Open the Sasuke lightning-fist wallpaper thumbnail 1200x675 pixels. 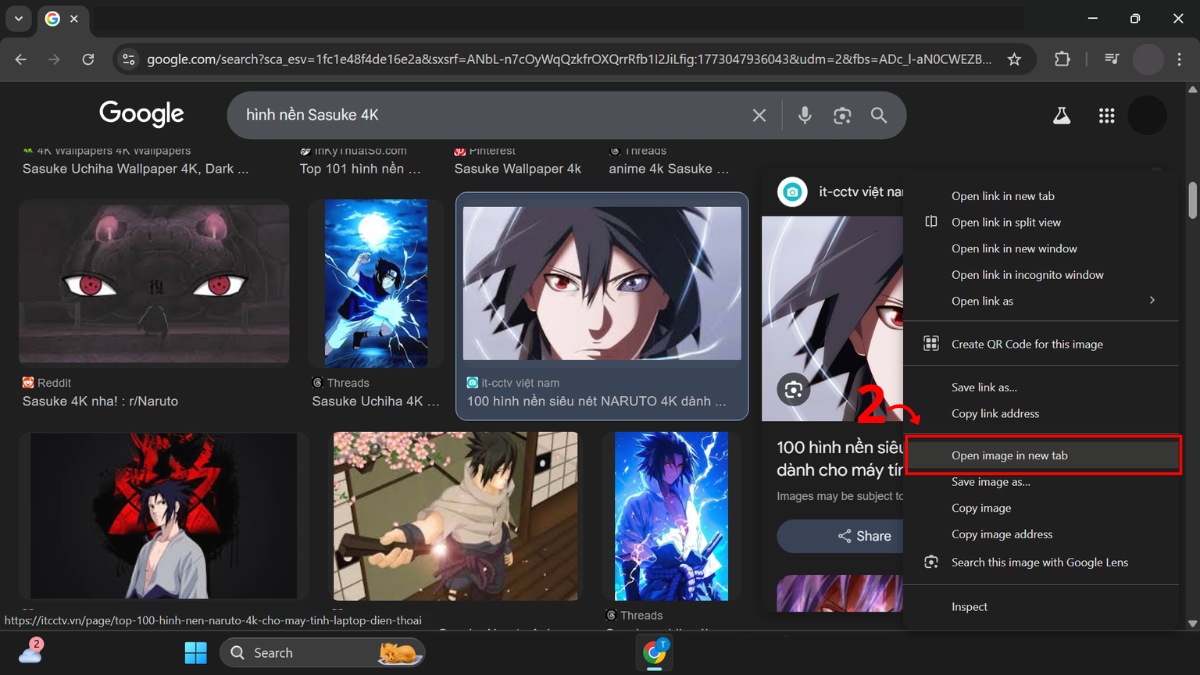376,283
